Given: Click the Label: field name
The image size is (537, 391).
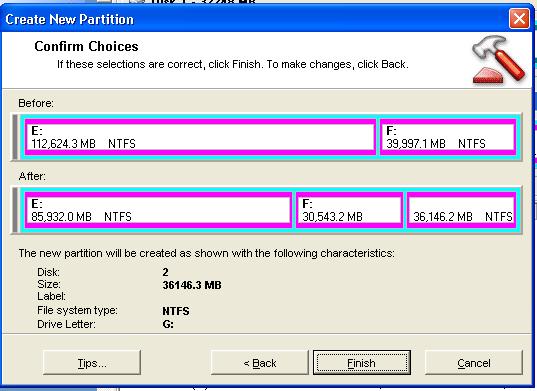Looking at the screenshot, I should tap(51, 296).
